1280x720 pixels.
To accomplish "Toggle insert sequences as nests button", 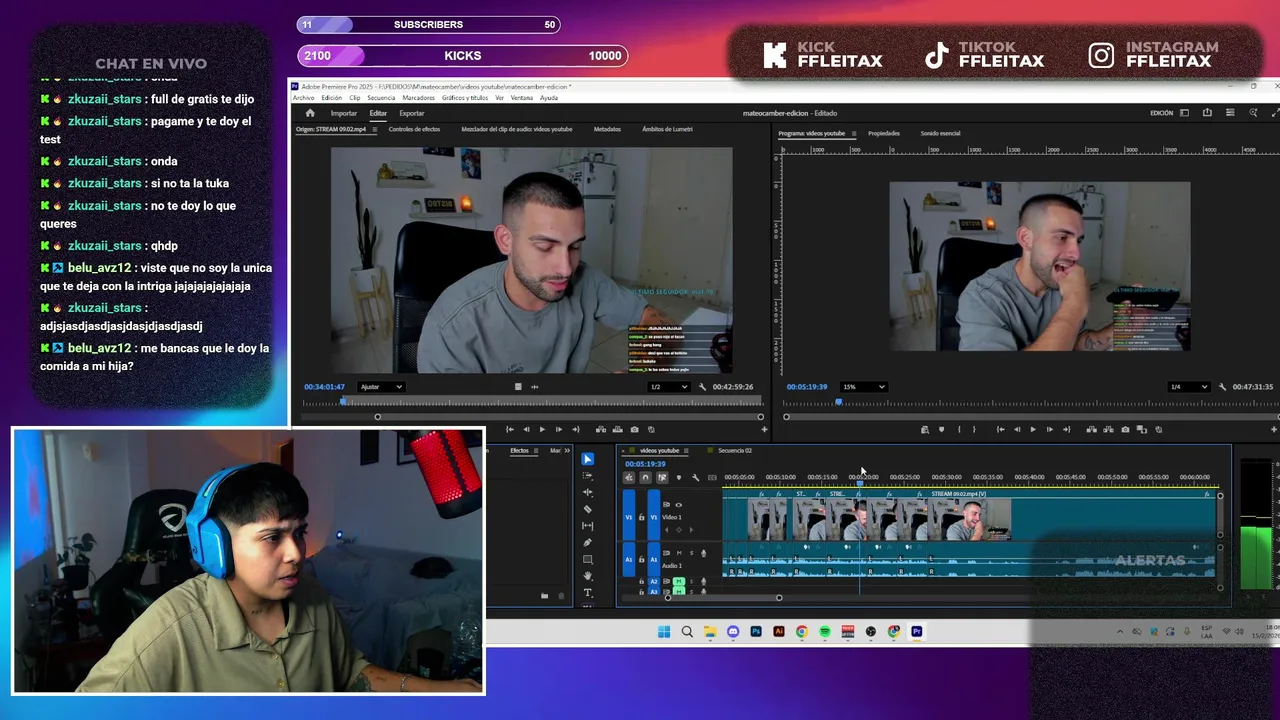I will pos(629,478).
